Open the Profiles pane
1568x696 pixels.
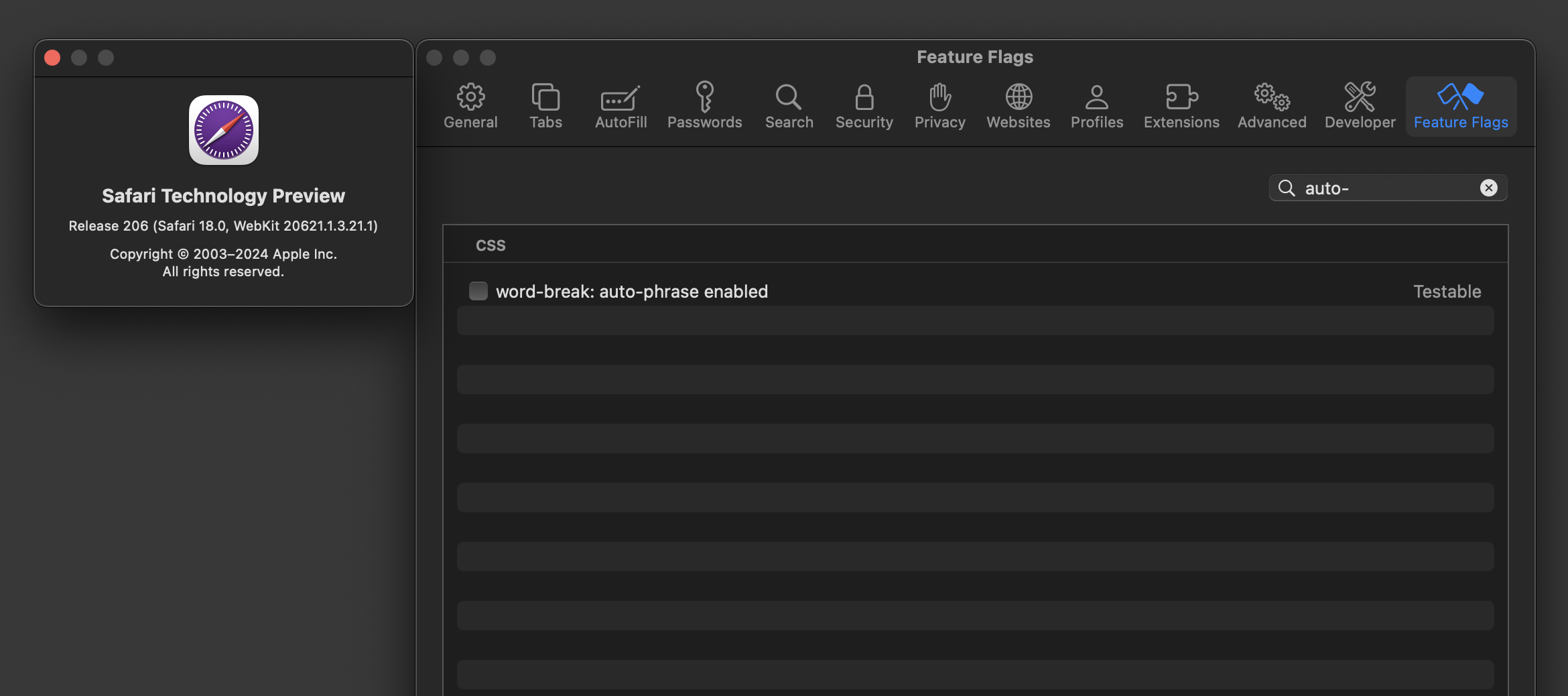(1096, 107)
